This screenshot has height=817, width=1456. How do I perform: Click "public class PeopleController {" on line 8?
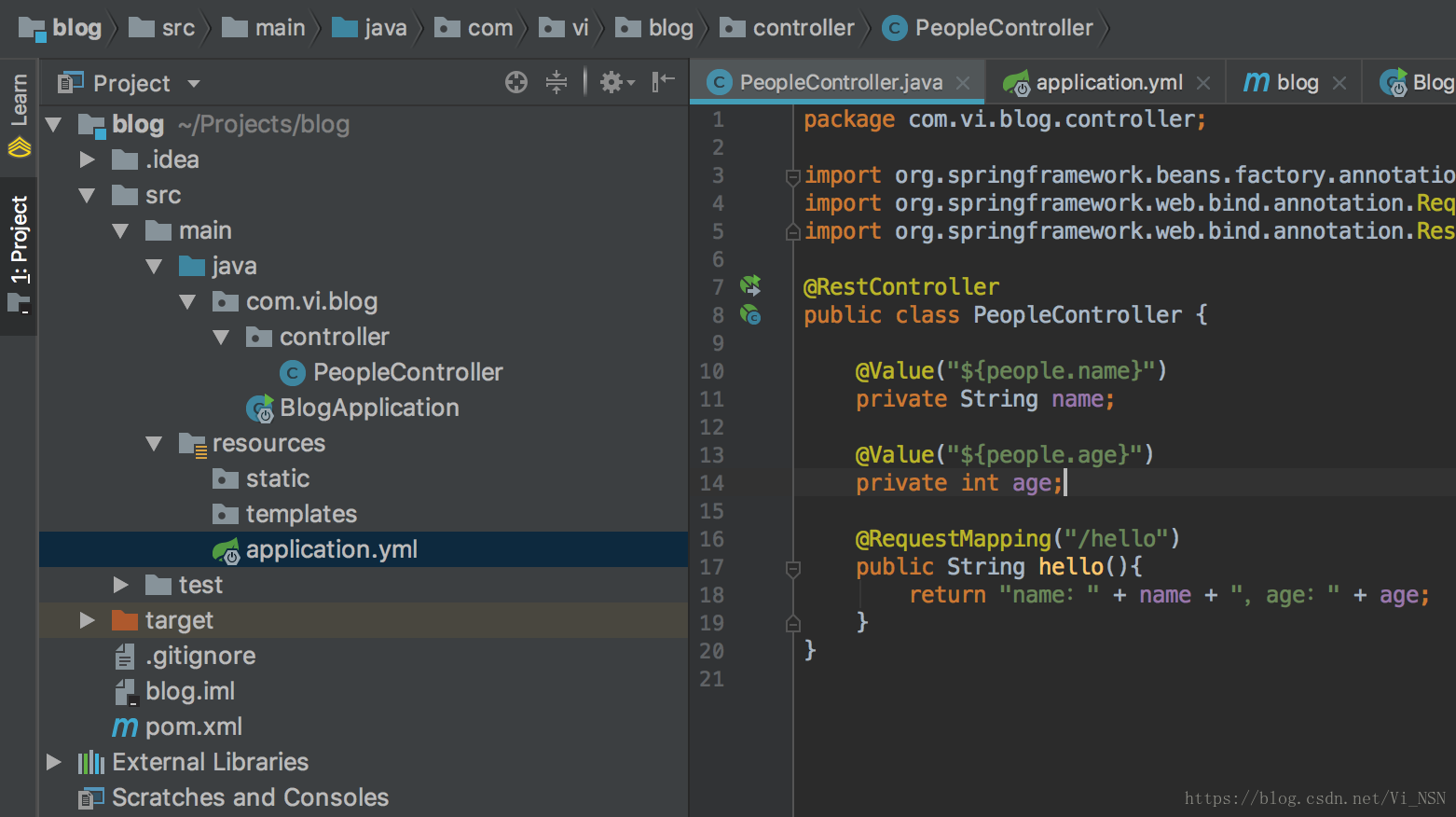tap(1006, 315)
